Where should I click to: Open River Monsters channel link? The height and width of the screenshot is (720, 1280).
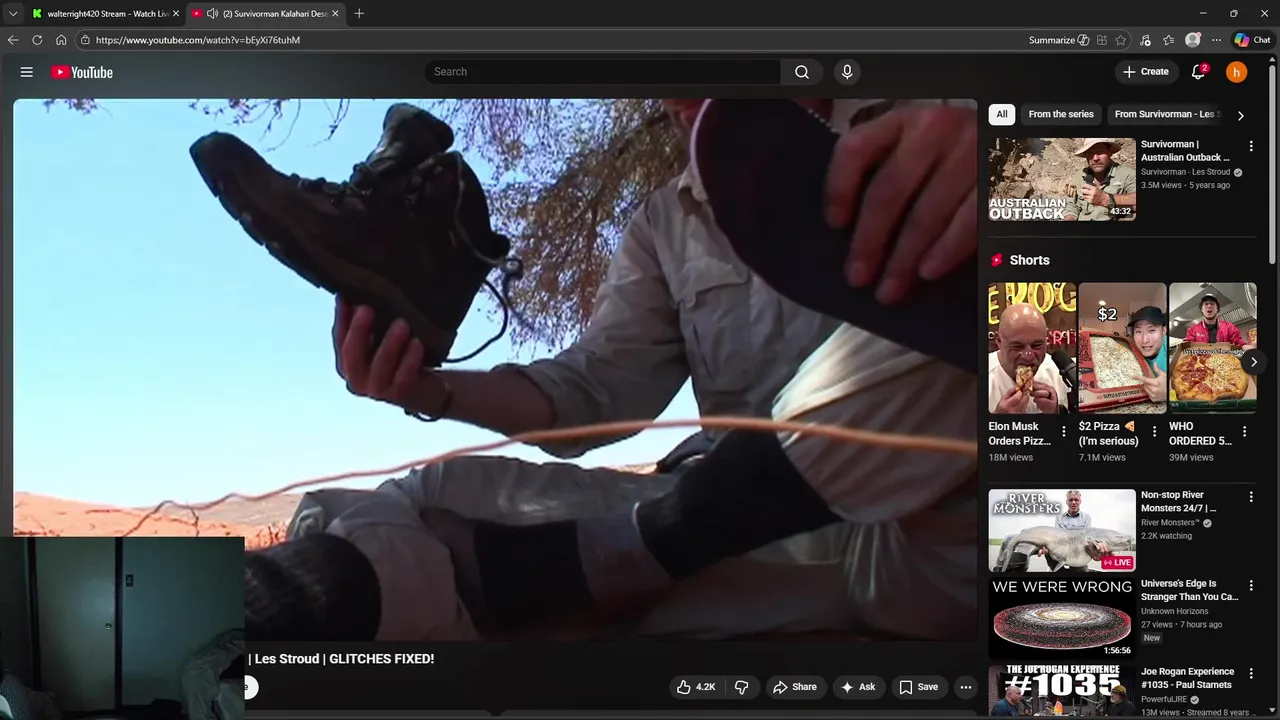[1169, 523]
